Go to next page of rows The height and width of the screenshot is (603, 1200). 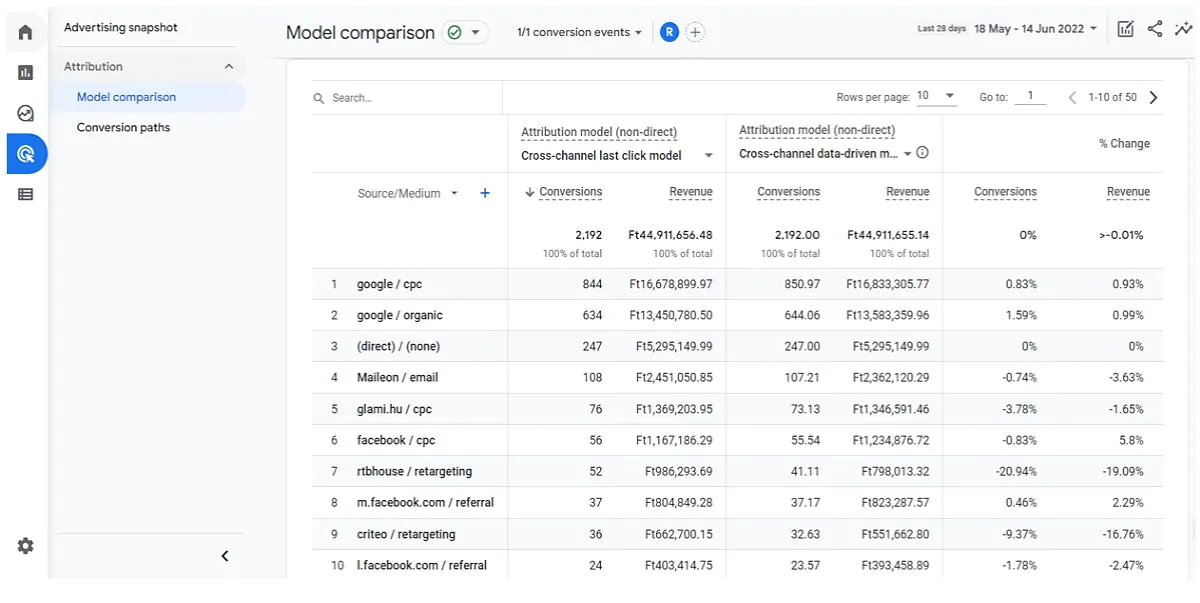[1153, 97]
